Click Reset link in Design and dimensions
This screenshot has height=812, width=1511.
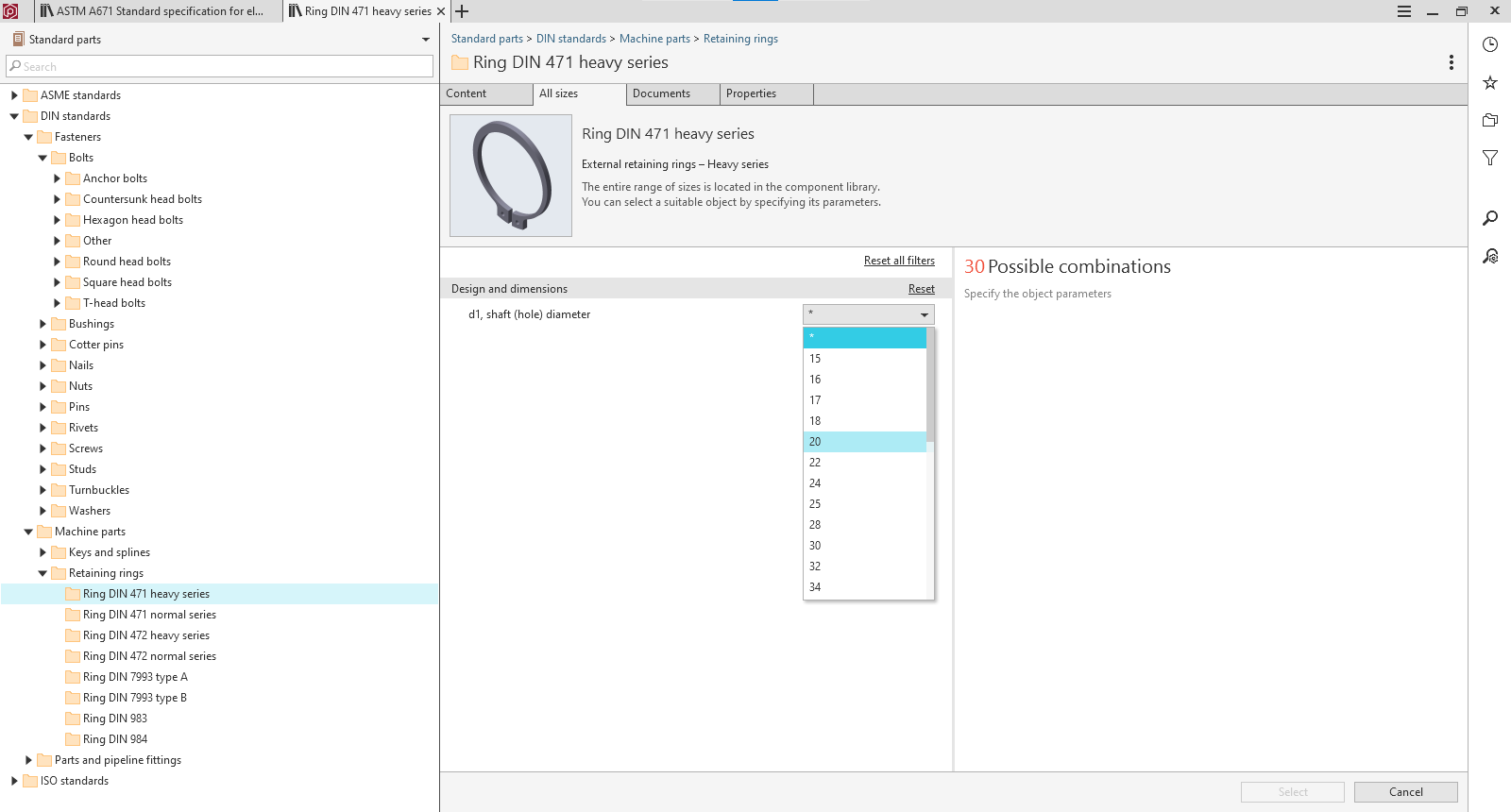pyautogui.click(x=922, y=289)
